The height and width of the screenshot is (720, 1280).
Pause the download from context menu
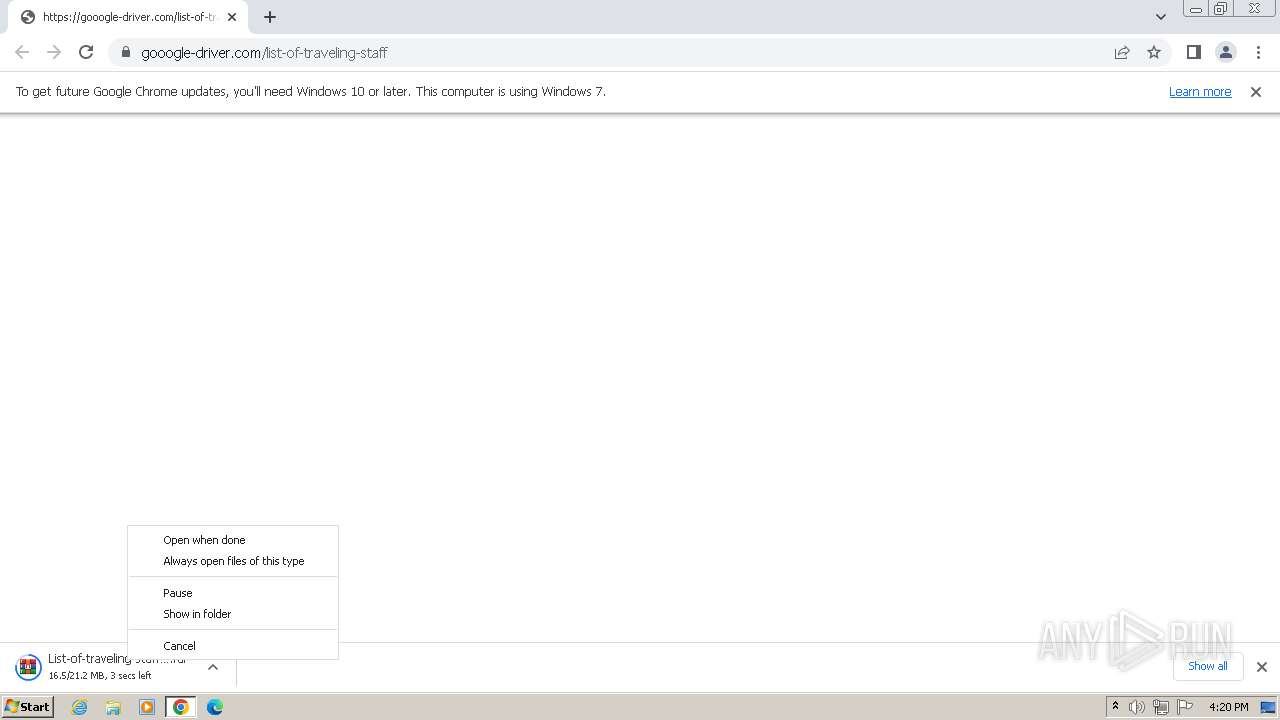(233, 593)
